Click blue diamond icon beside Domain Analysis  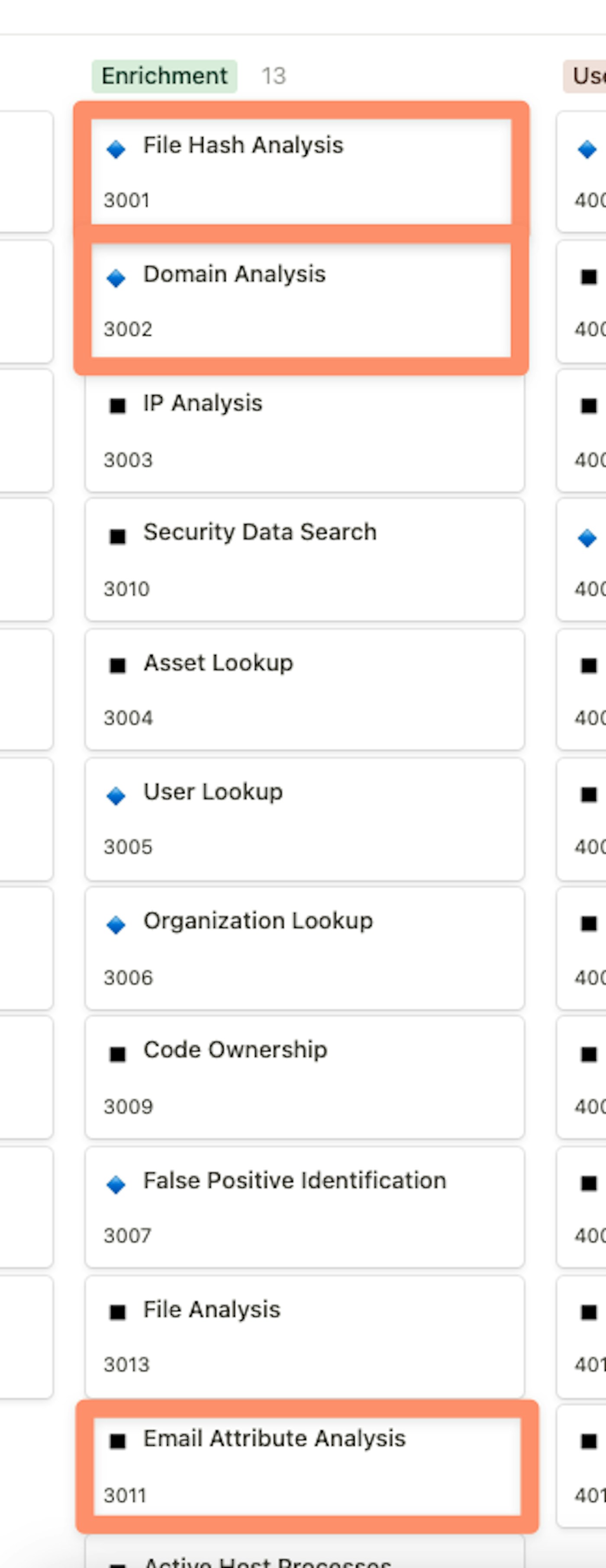coord(116,278)
